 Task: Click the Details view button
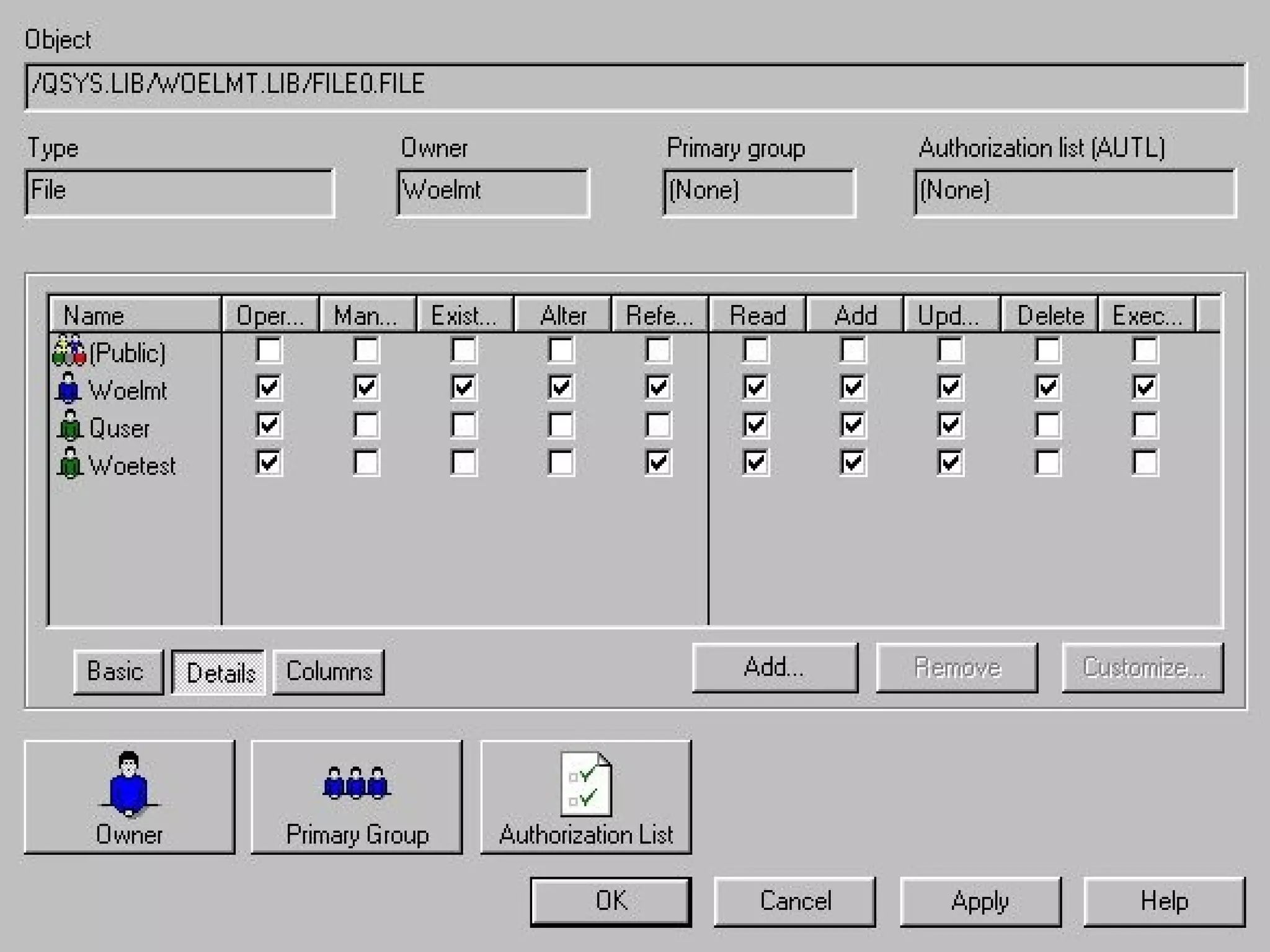click(x=220, y=672)
